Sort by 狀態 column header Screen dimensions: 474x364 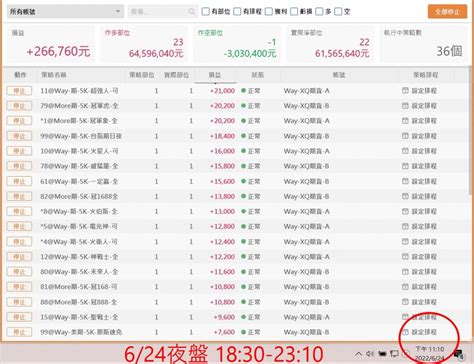coord(257,75)
